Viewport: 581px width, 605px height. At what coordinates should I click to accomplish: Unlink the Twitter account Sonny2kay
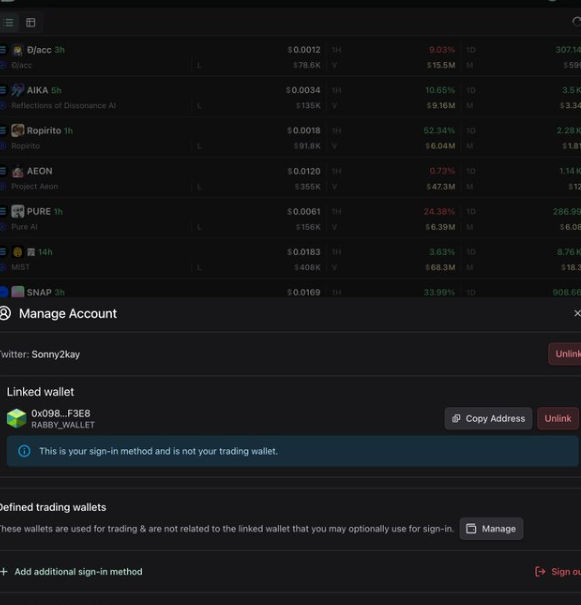pos(565,354)
